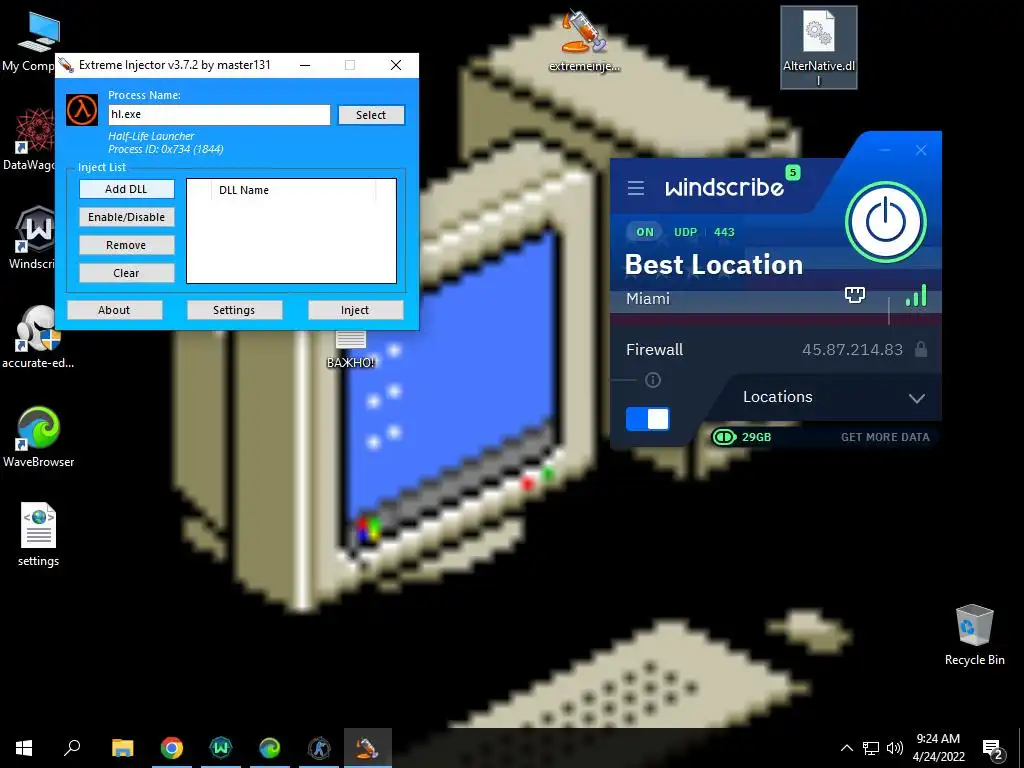The width and height of the screenshot is (1024, 768).
Task: Close the Windscribe window
Action: 921,150
